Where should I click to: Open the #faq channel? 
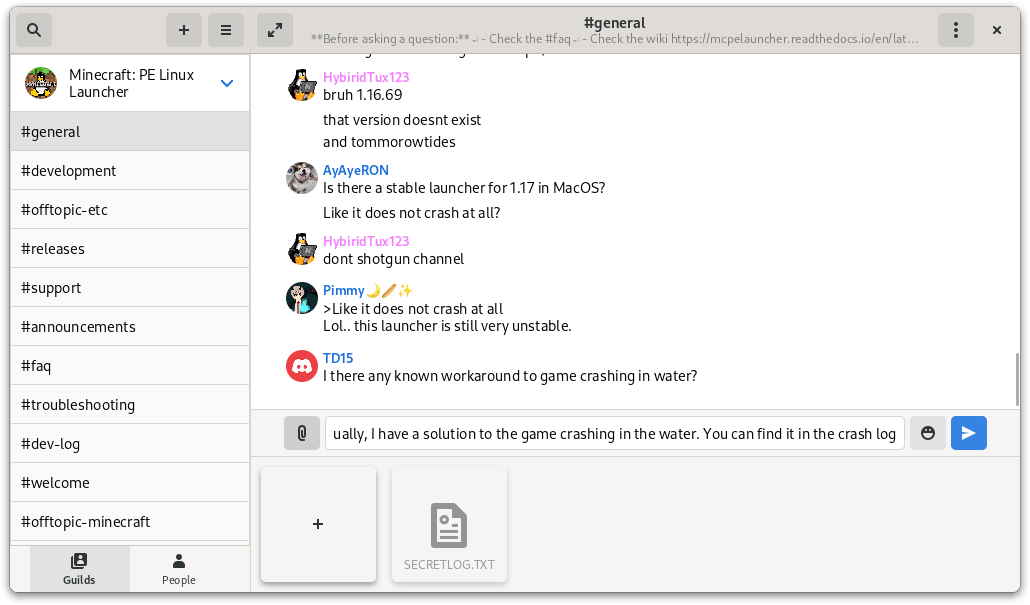coord(130,365)
